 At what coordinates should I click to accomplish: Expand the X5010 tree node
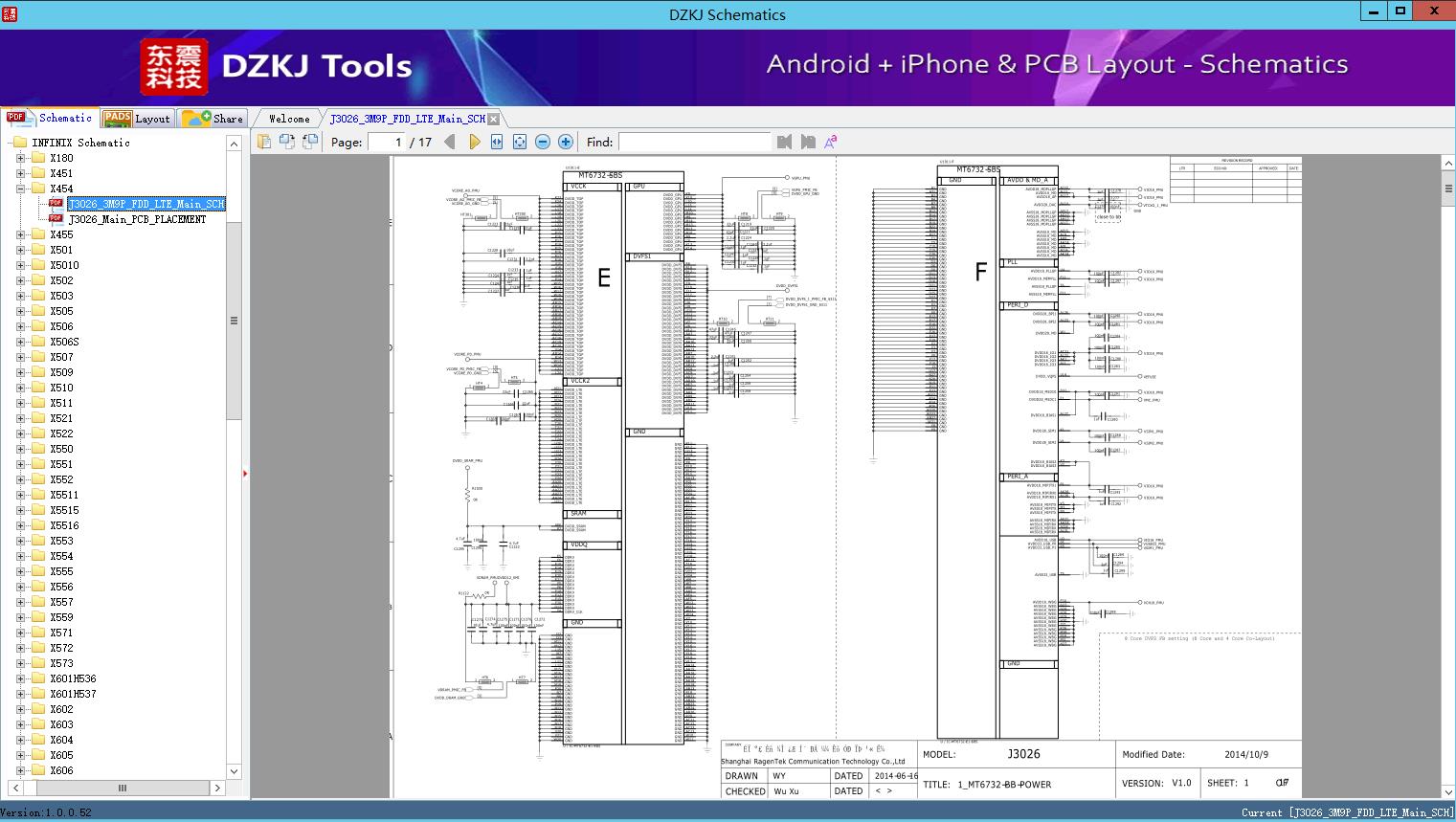(x=21, y=265)
